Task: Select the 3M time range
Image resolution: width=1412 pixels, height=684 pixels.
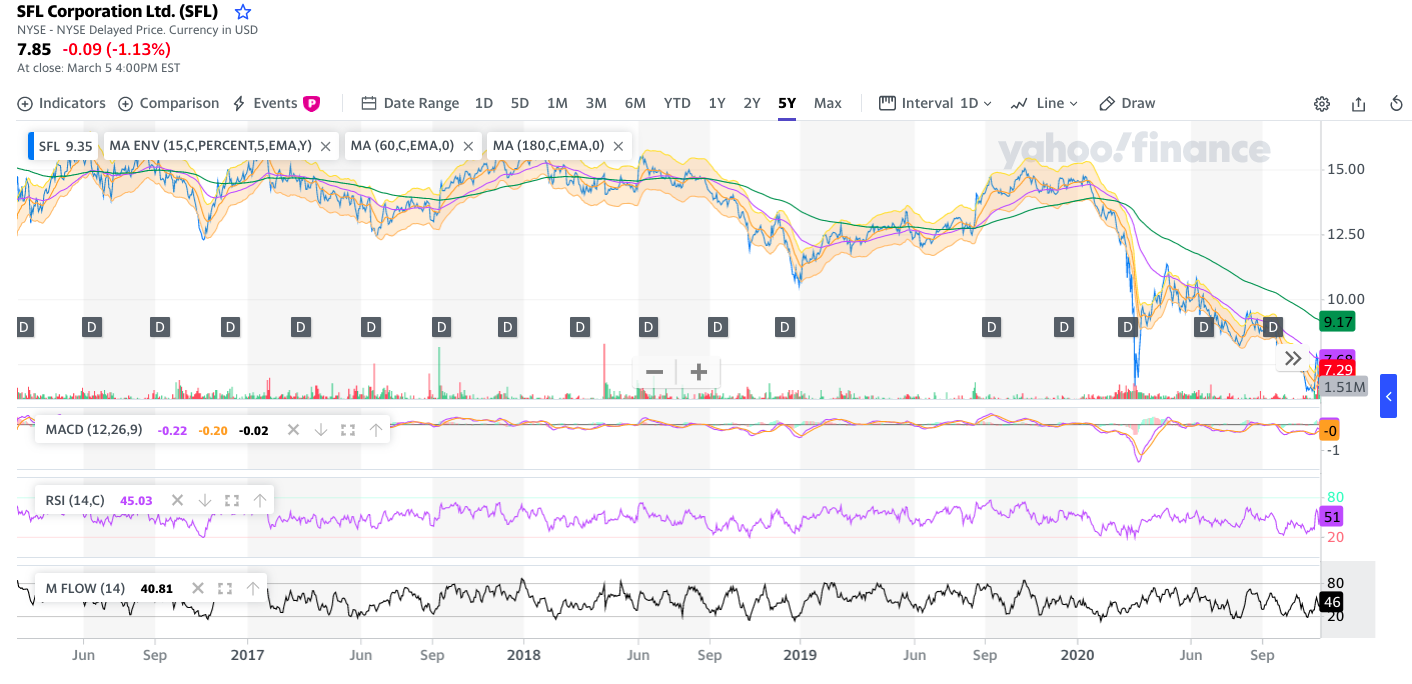Action: click(596, 103)
